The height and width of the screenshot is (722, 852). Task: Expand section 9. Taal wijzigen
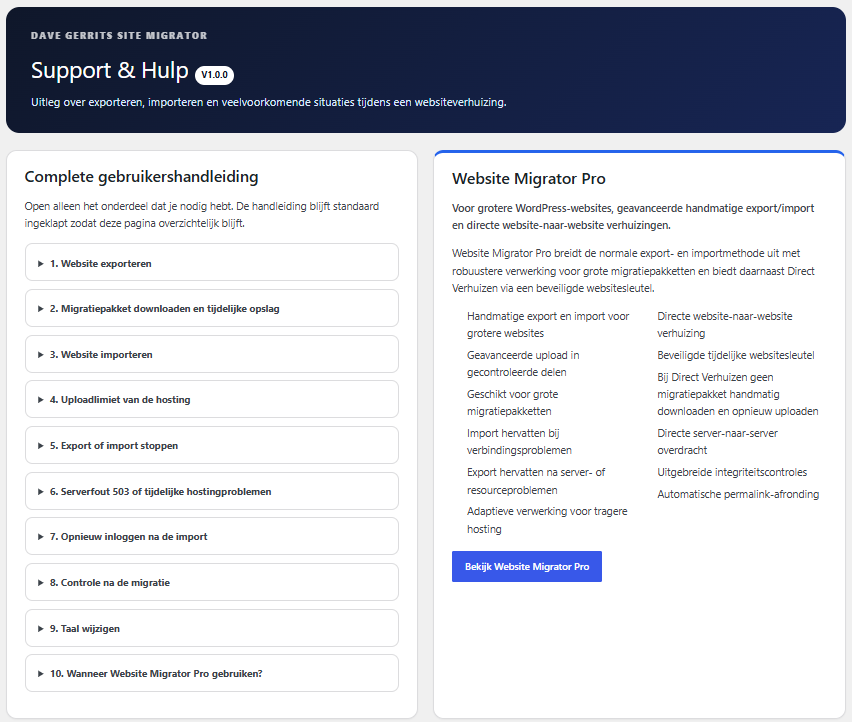tap(211, 628)
